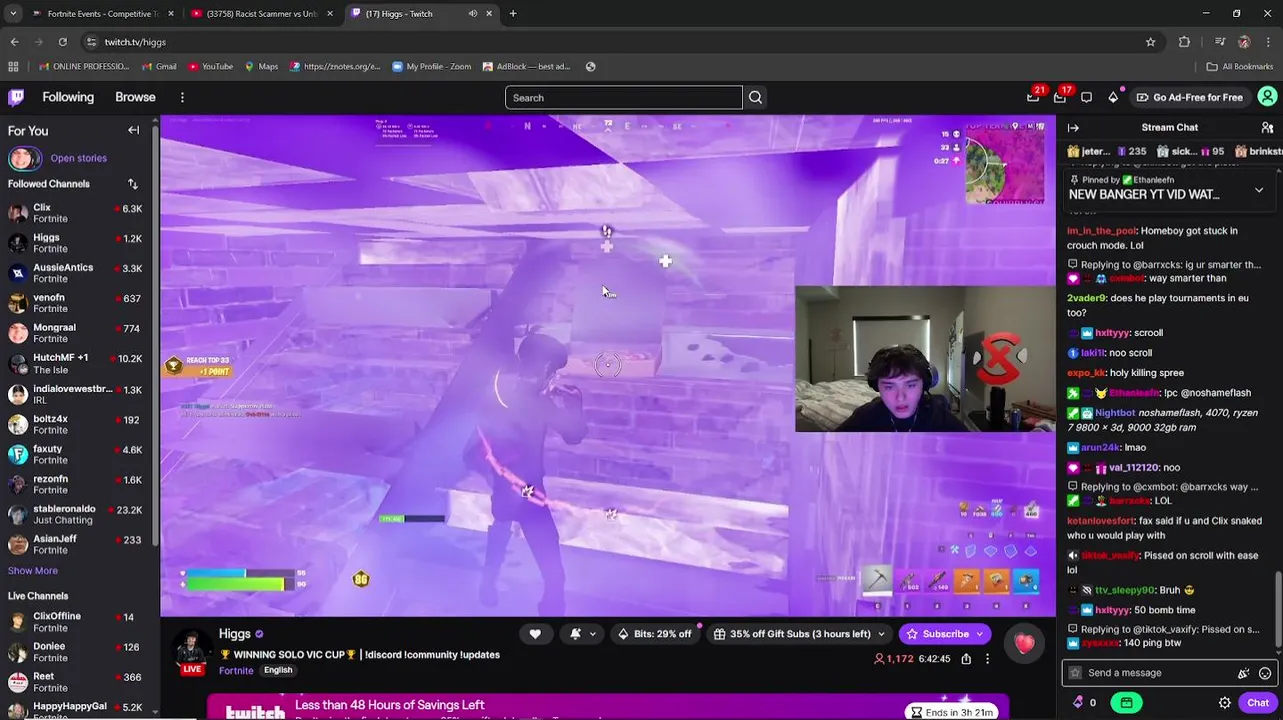
Task: Reload the Twitch page
Action: pos(62,42)
